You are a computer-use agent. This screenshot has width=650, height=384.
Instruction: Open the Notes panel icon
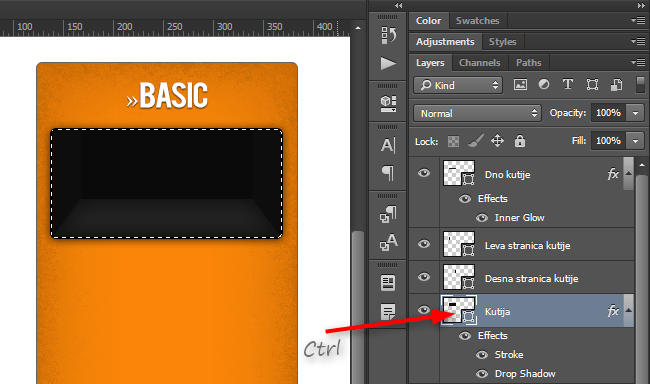click(388, 283)
